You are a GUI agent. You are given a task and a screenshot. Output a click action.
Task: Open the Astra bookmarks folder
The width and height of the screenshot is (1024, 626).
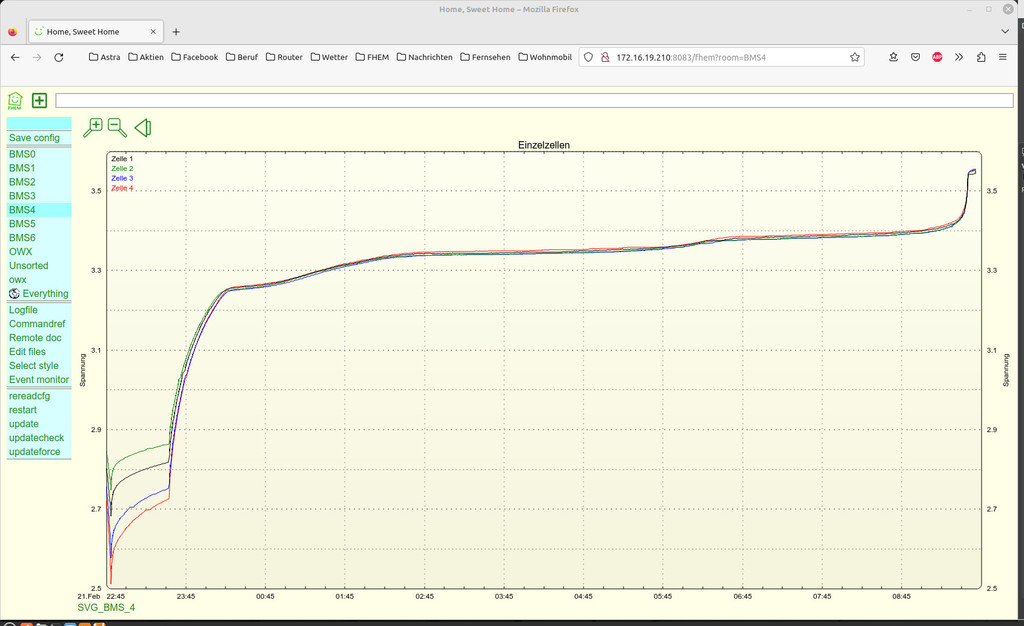click(x=104, y=57)
